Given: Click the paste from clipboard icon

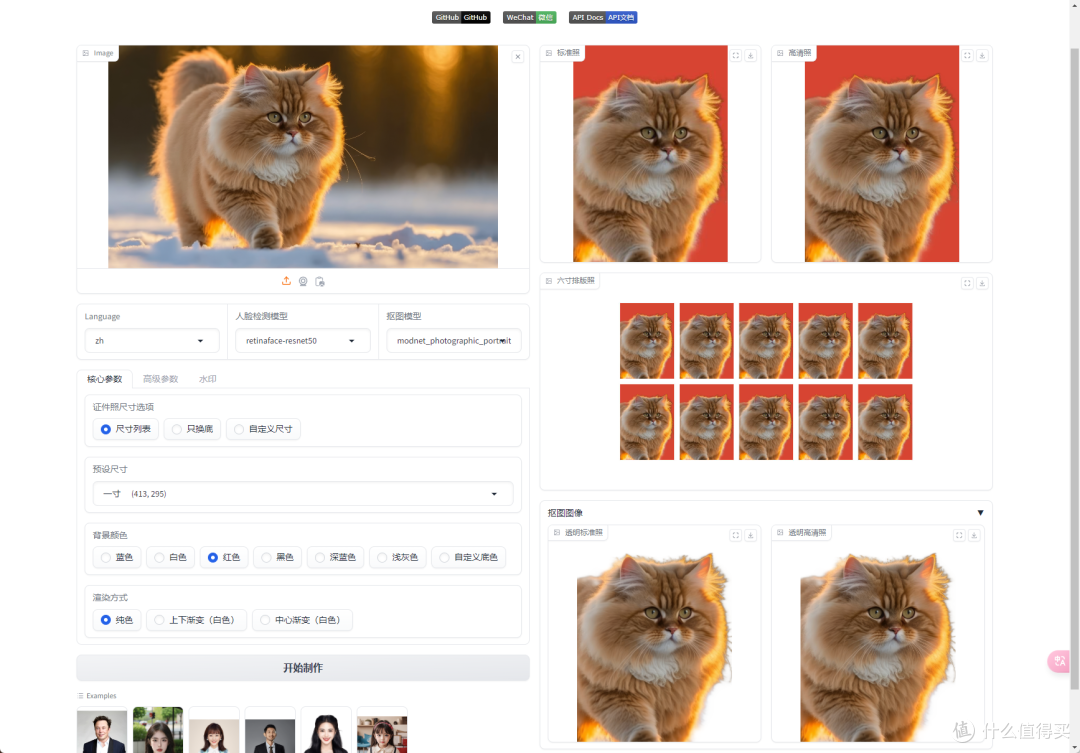Looking at the screenshot, I should pos(320,281).
